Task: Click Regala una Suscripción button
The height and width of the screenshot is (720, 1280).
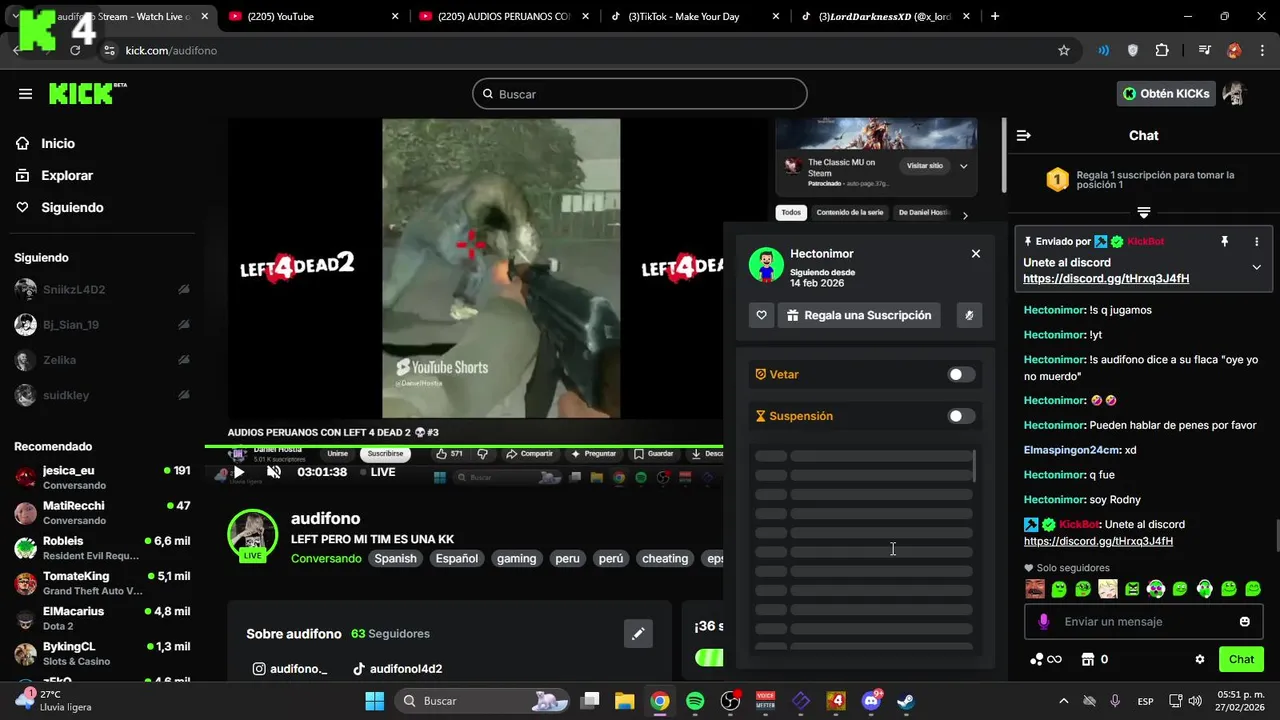Action: [859, 315]
